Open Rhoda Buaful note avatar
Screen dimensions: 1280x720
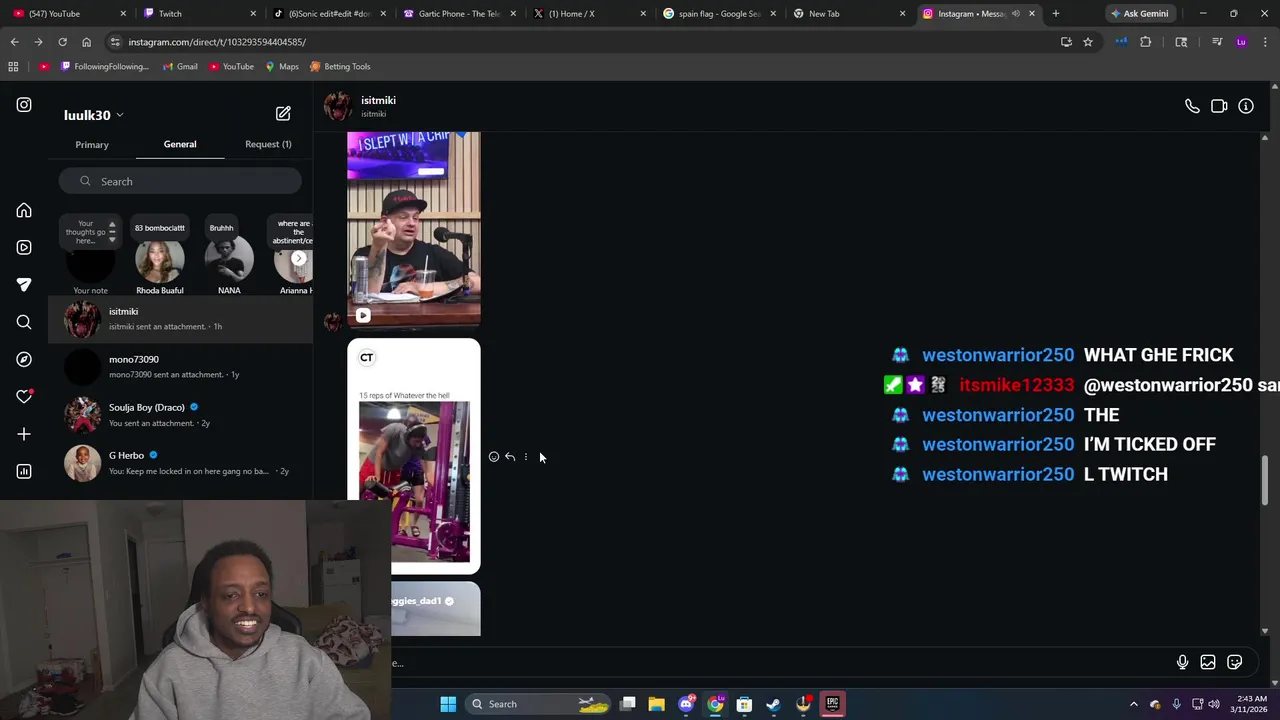(x=160, y=260)
